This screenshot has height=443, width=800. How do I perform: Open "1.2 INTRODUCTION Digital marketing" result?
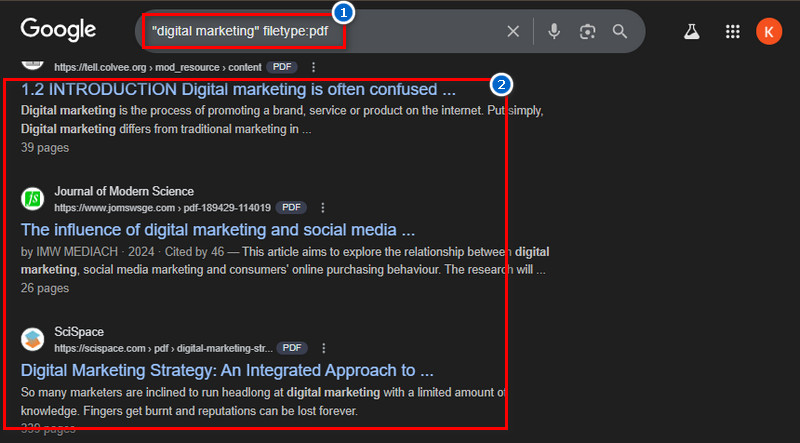(x=238, y=89)
